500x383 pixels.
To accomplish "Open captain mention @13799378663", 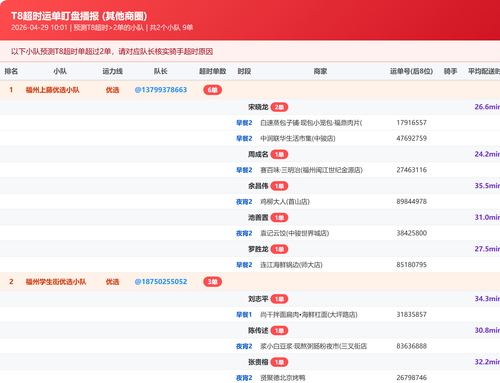I will tap(161, 90).
